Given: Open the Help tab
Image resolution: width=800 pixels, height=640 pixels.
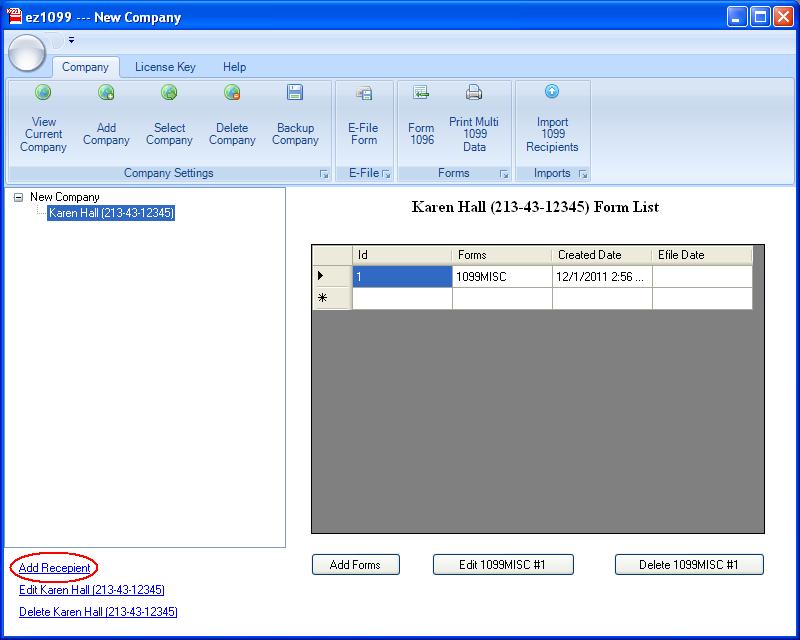Looking at the screenshot, I should point(234,67).
